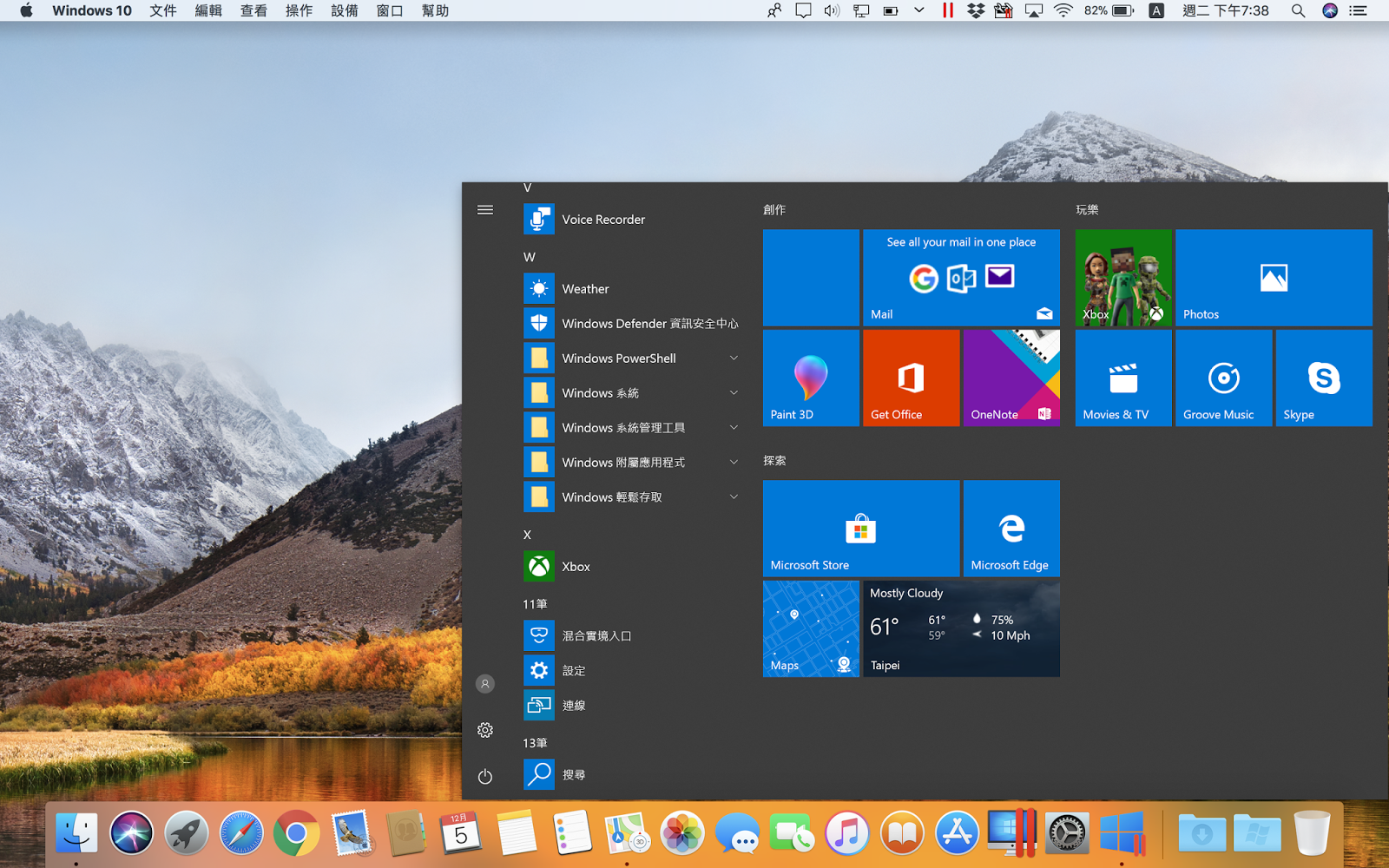Image resolution: width=1389 pixels, height=868 pixels.
Task: Open Movies & TV tile
Action: 1123,378
